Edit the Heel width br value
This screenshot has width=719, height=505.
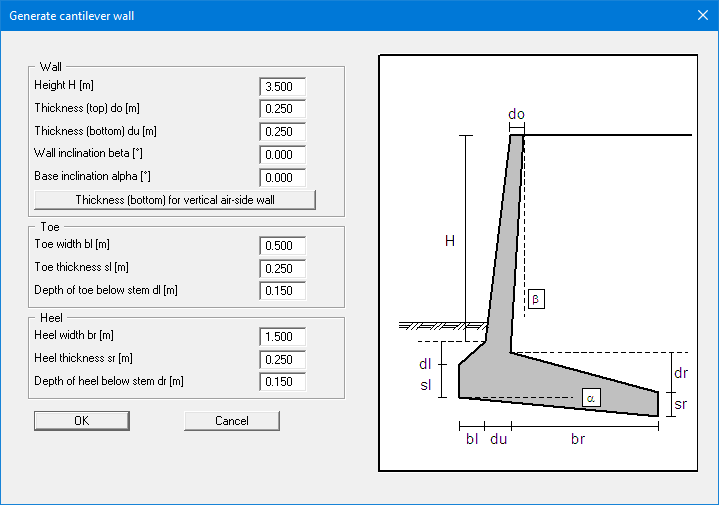pyautogui.click(x=282, y=336)
